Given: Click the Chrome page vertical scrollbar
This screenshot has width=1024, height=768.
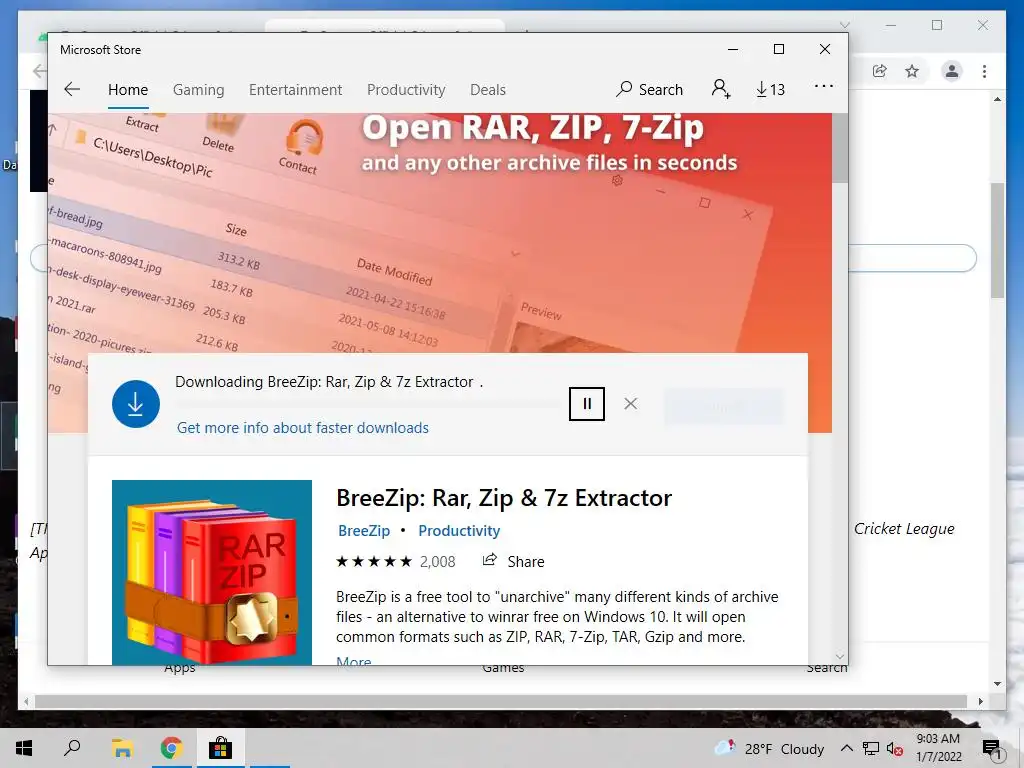Looking at the screenshot, I should click(x=997, y=240).
